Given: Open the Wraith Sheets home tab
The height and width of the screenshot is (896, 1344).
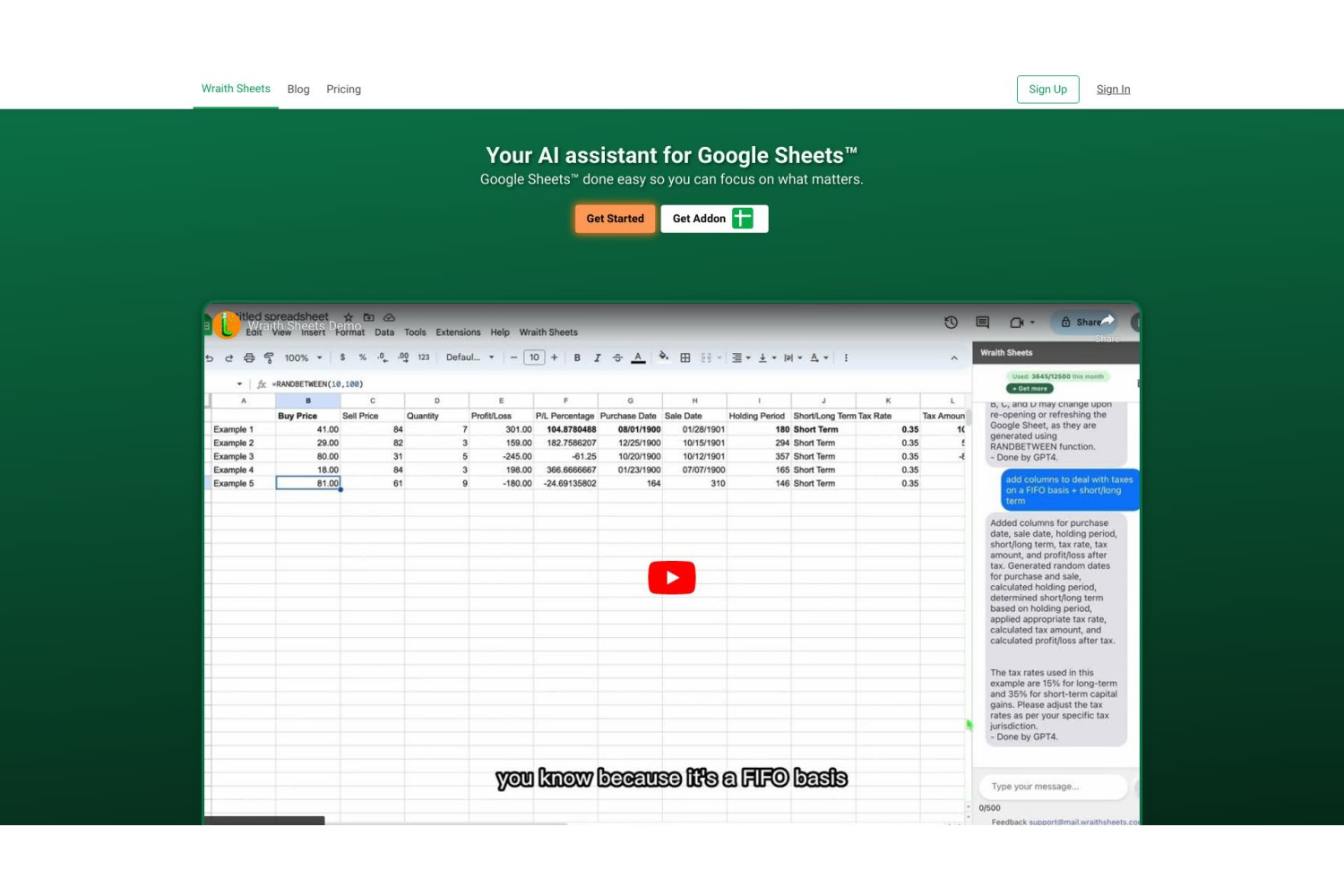Looking at the screenshot, I should pos(236,89).
